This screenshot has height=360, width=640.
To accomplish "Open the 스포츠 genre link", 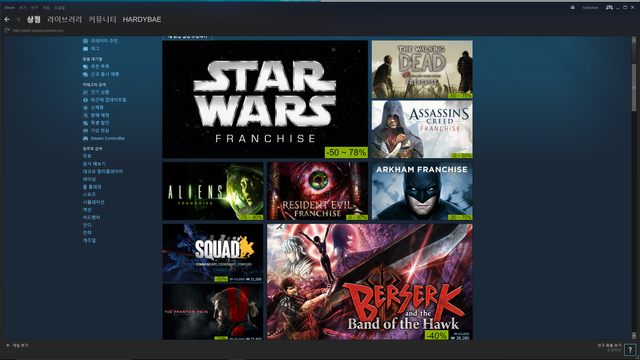I will (89, 195).
